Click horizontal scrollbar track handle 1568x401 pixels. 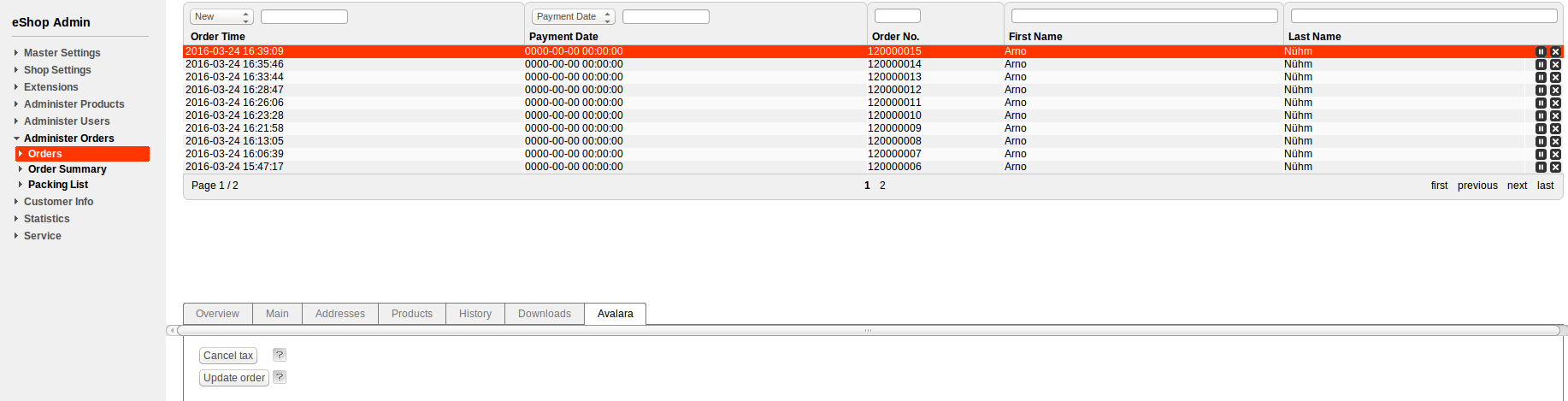[x=868, y=330]
